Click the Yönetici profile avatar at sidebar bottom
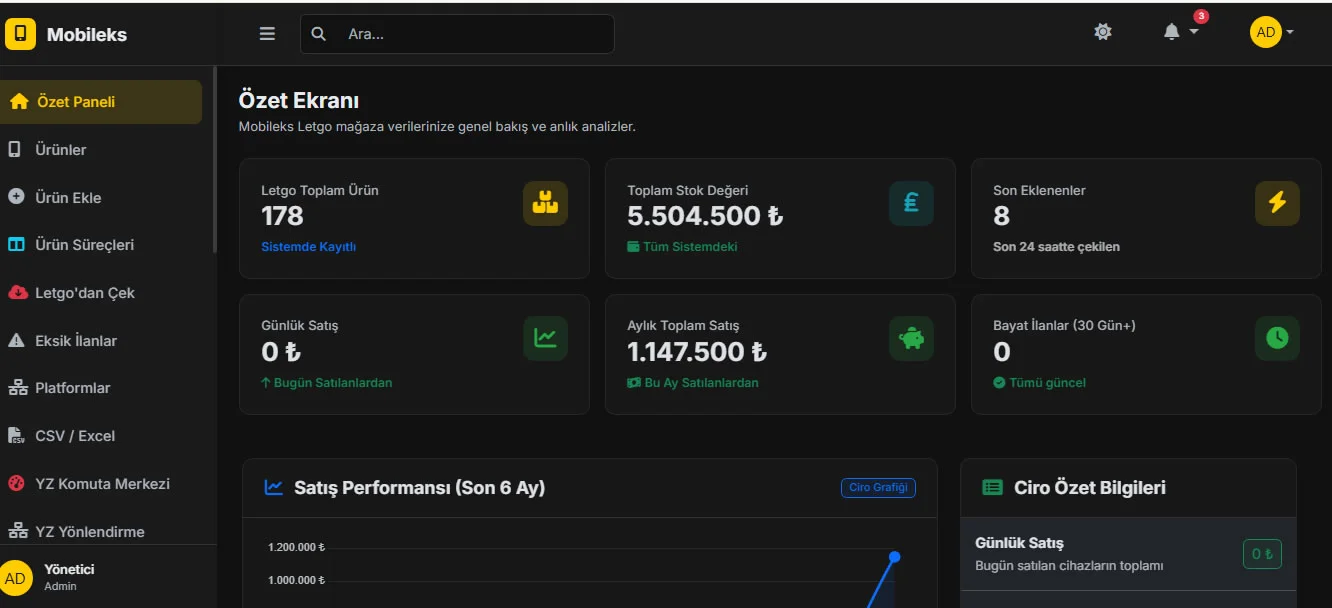The image size is (1332, 608). (15, 578)
